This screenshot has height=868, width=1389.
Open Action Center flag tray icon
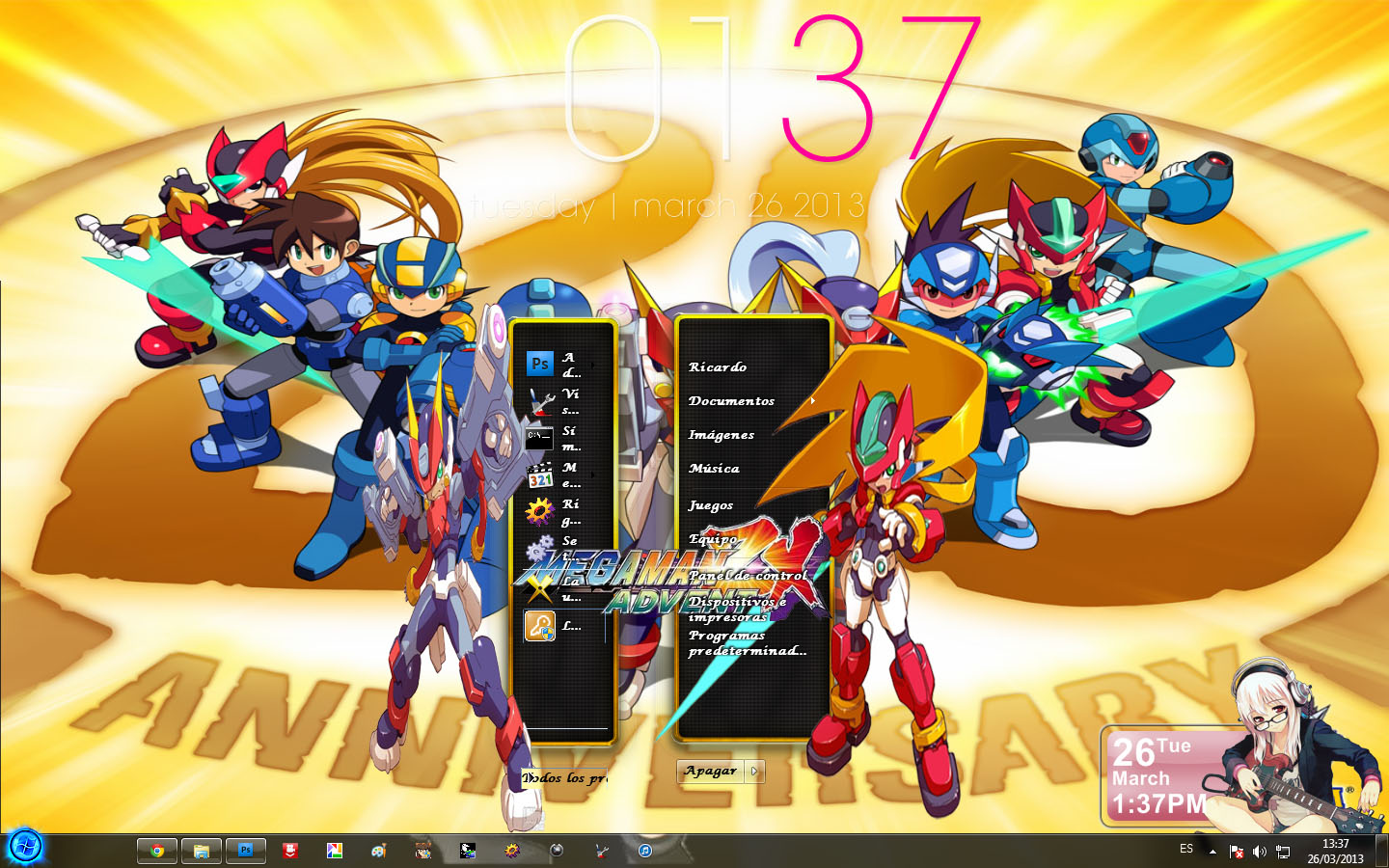(1237, 852)
